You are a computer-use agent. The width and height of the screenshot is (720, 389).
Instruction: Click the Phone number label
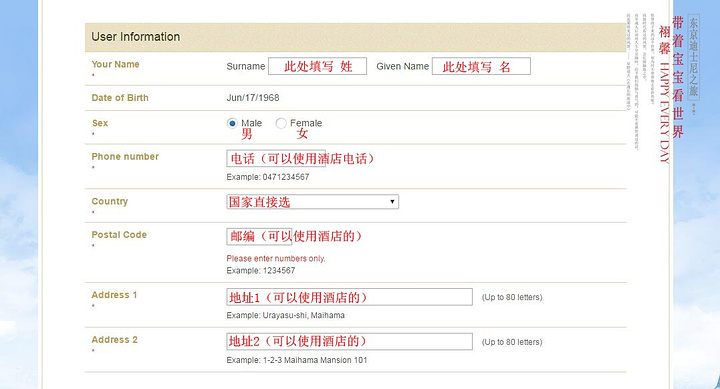tap(125, 157)
